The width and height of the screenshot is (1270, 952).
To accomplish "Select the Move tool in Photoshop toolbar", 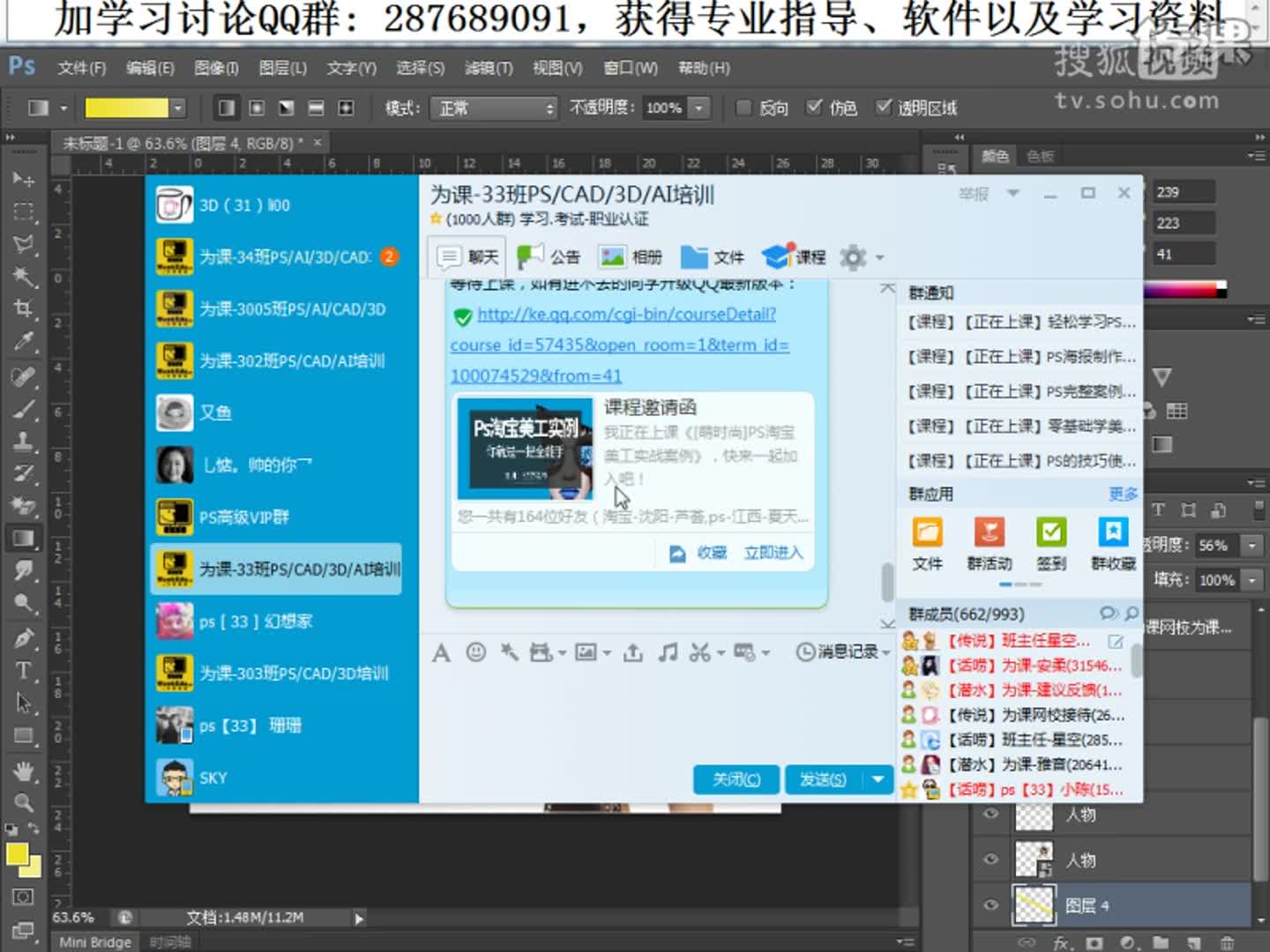I will [24, 179].
